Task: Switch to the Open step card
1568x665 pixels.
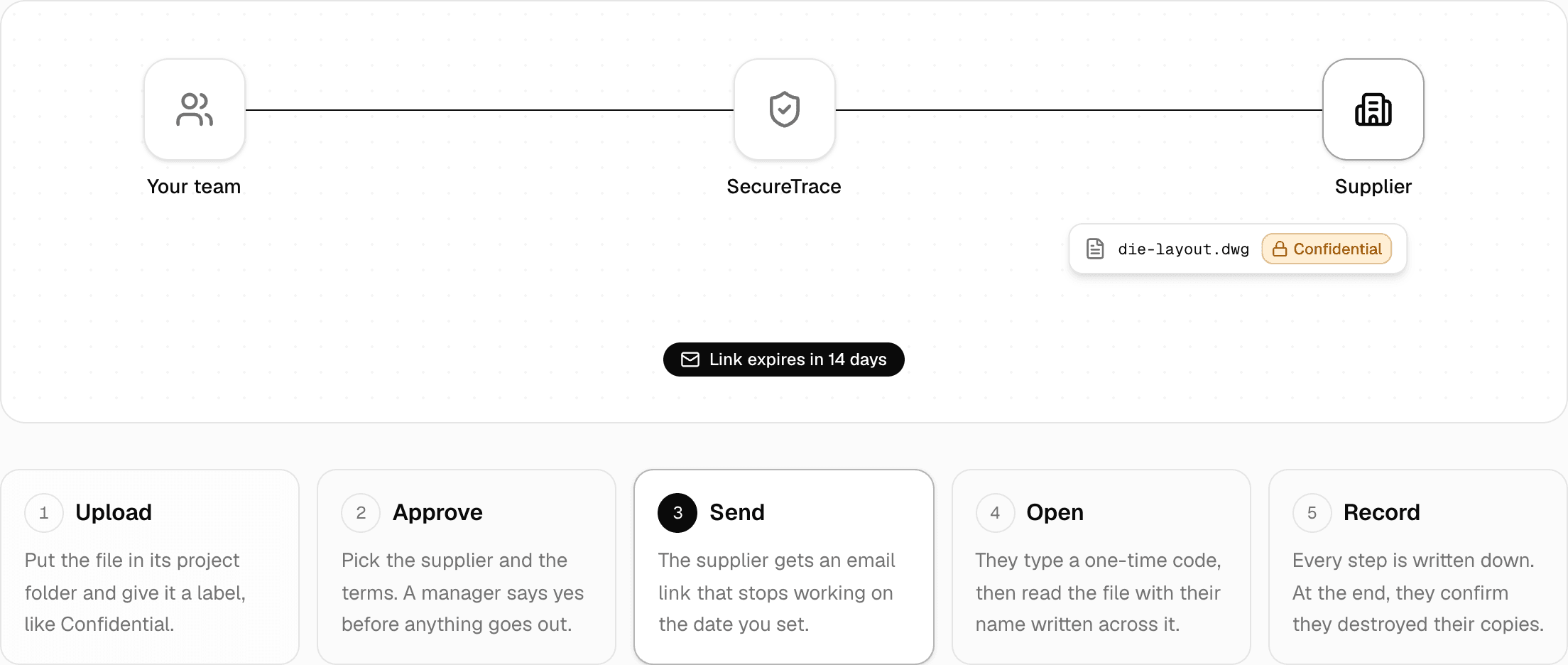Action: (x=1101, y=567)
